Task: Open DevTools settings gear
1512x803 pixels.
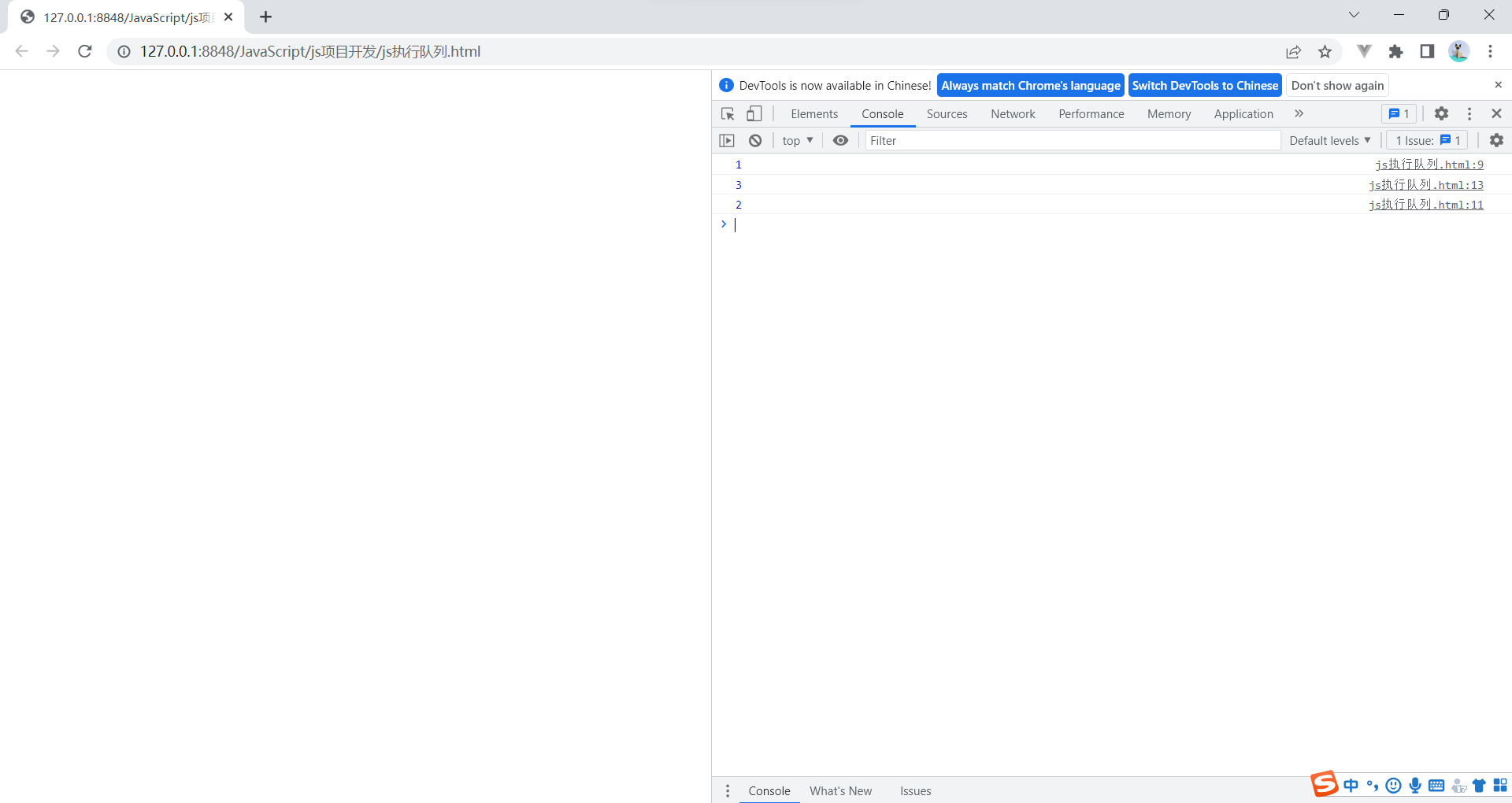Action: pos(1441,113)
